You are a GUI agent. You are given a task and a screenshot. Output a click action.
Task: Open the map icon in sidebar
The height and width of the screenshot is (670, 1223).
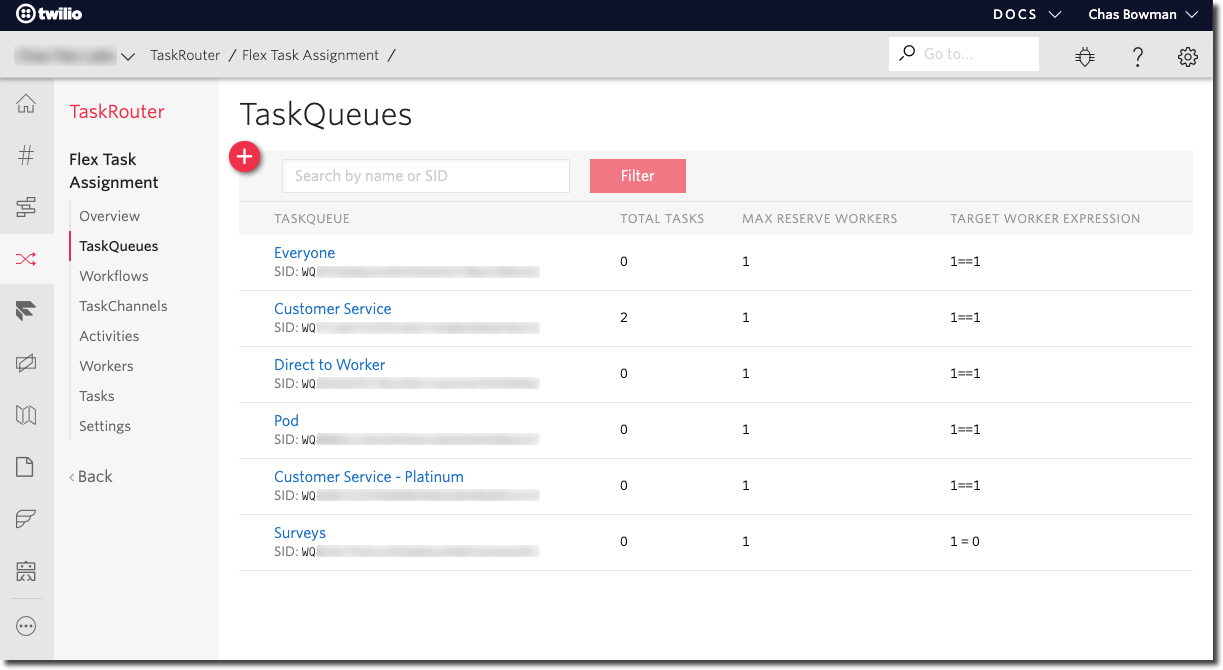[x=26, y=415]
